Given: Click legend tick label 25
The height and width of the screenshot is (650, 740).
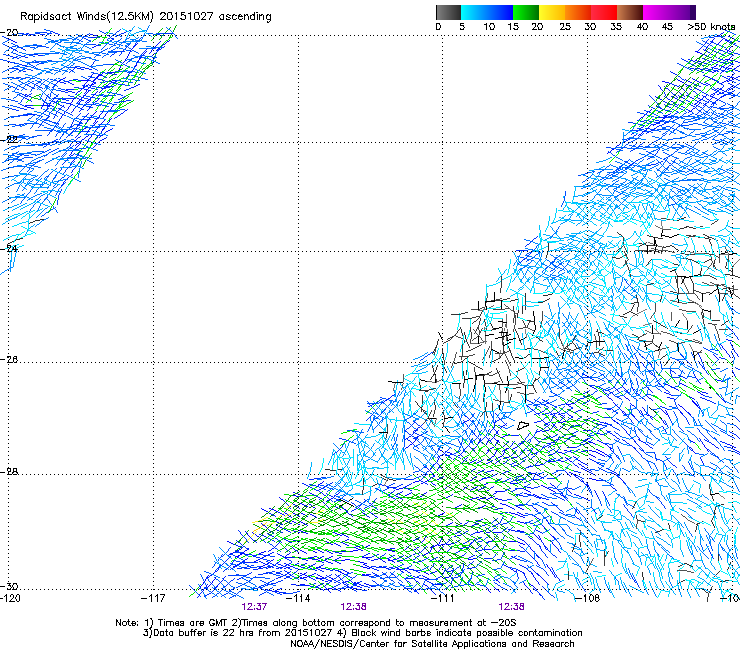Looking at the screenshot, I should click(x=564, y=27).
